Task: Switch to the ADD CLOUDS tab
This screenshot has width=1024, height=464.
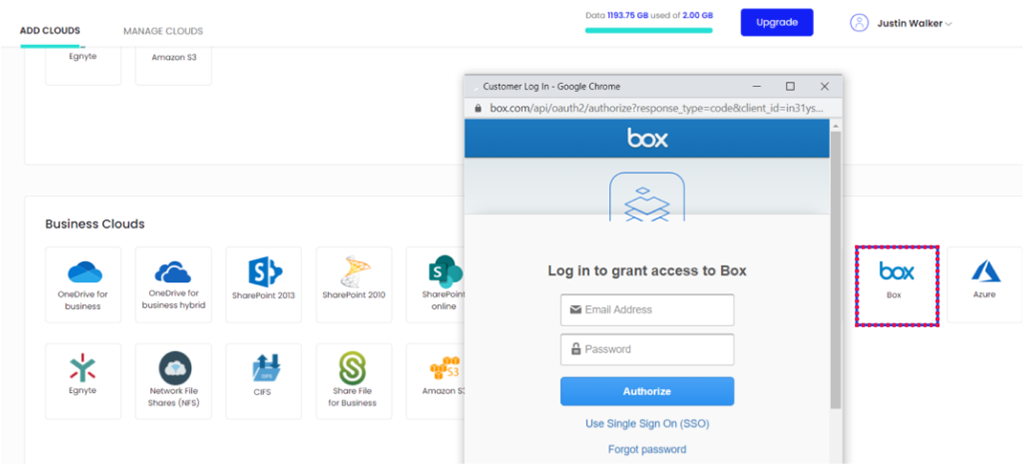Action: point(50,31)
